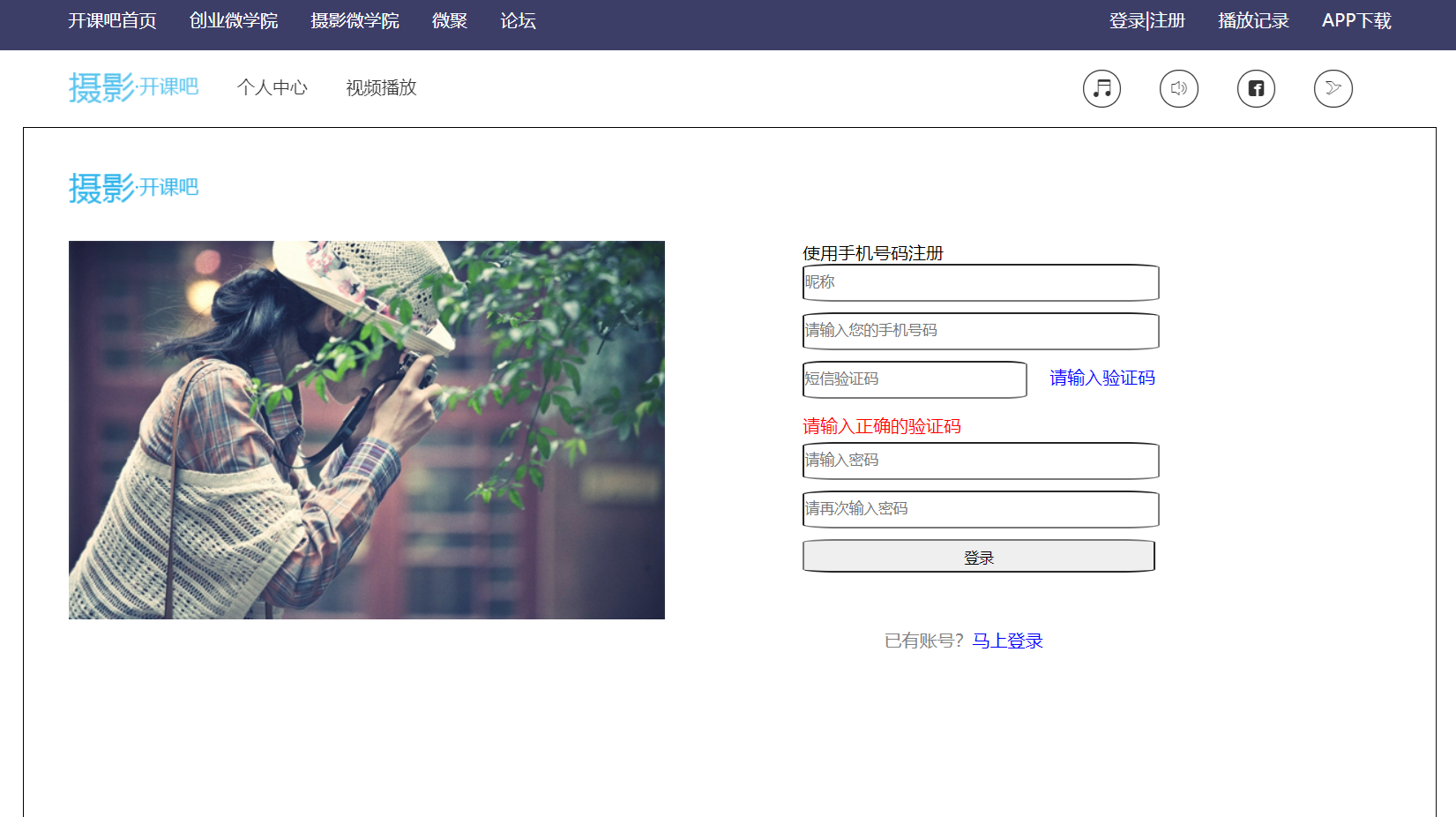Click 请输入验证码 to request a code
Image resolution: width=1456 pixels, height=817 pixels.
click(x=1101, y=378)
